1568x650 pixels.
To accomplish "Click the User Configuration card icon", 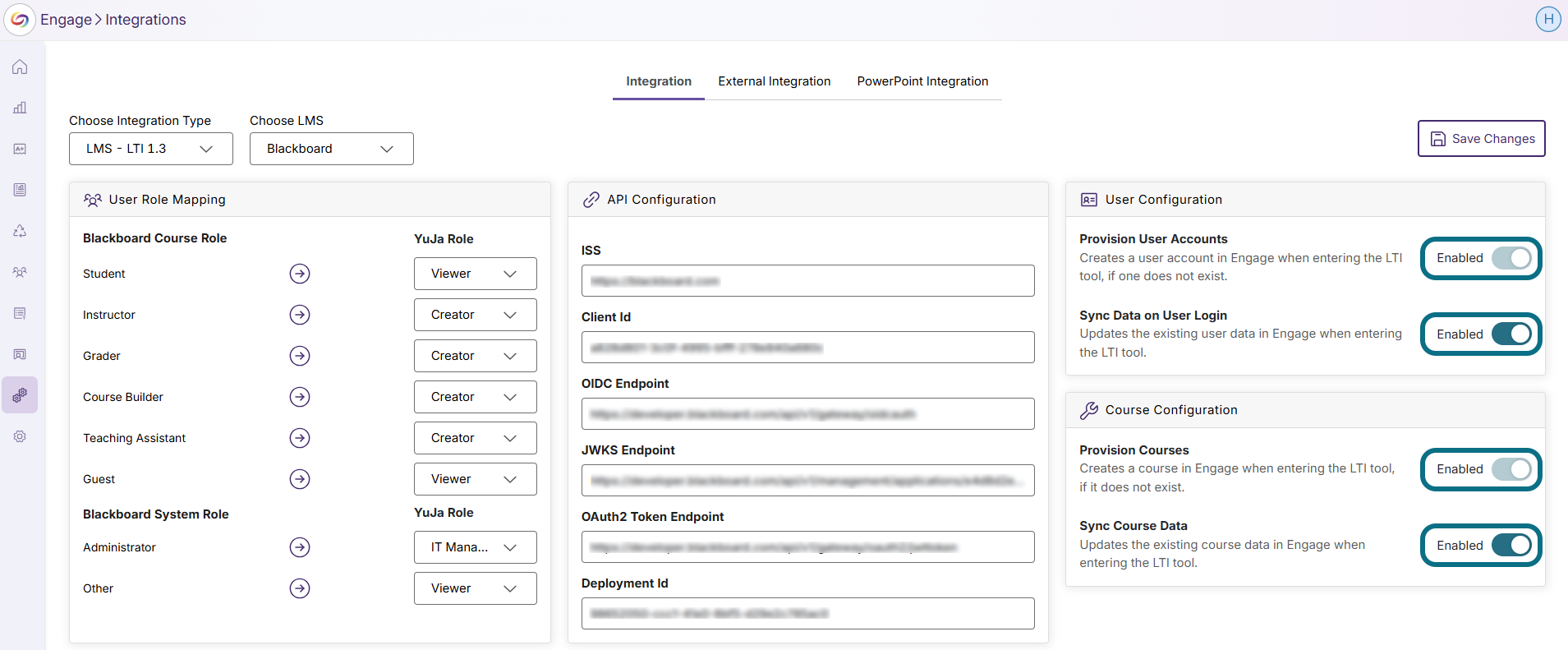I will (1089, 200).
